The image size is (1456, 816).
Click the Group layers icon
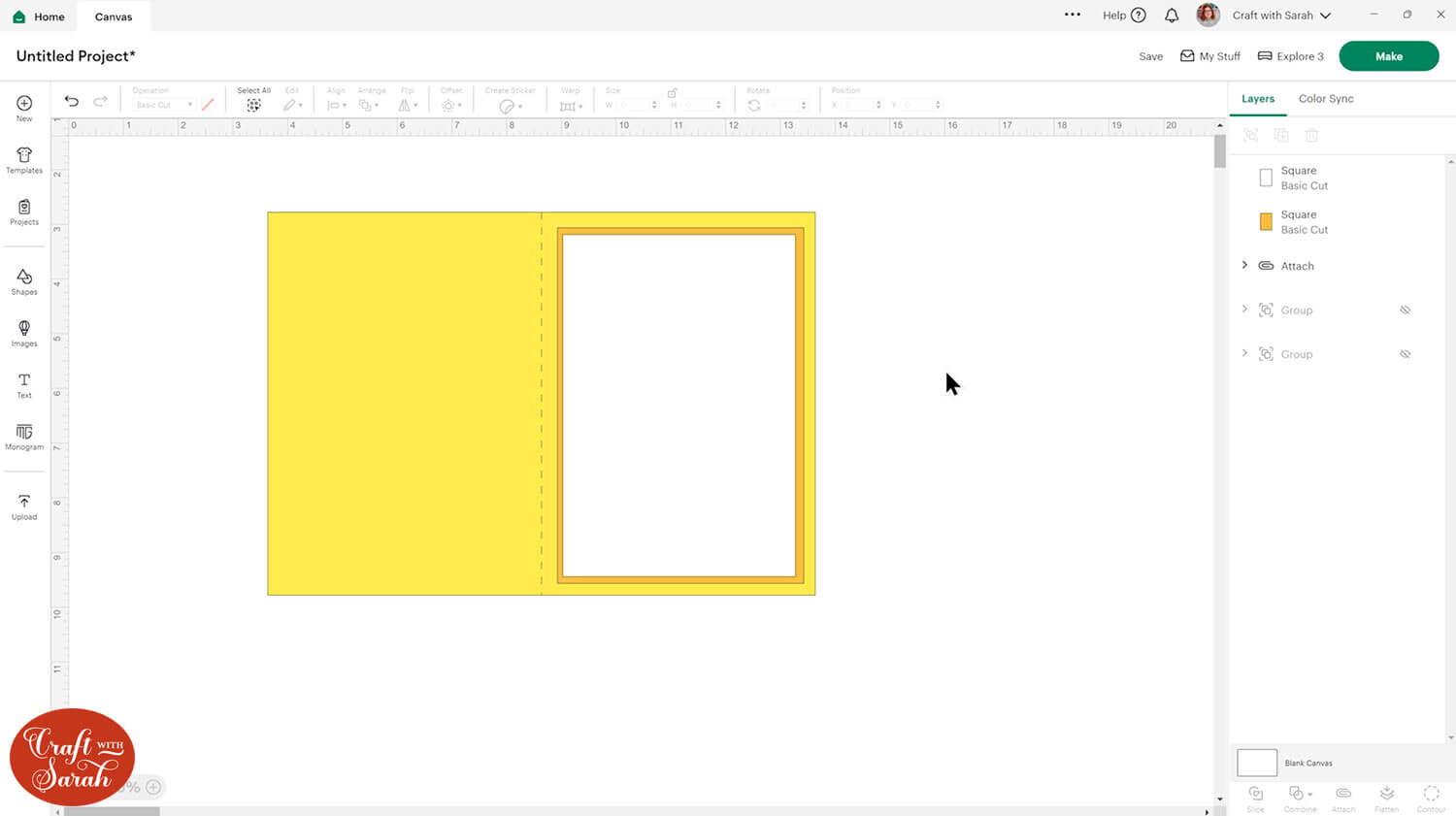coord(1251,135)
